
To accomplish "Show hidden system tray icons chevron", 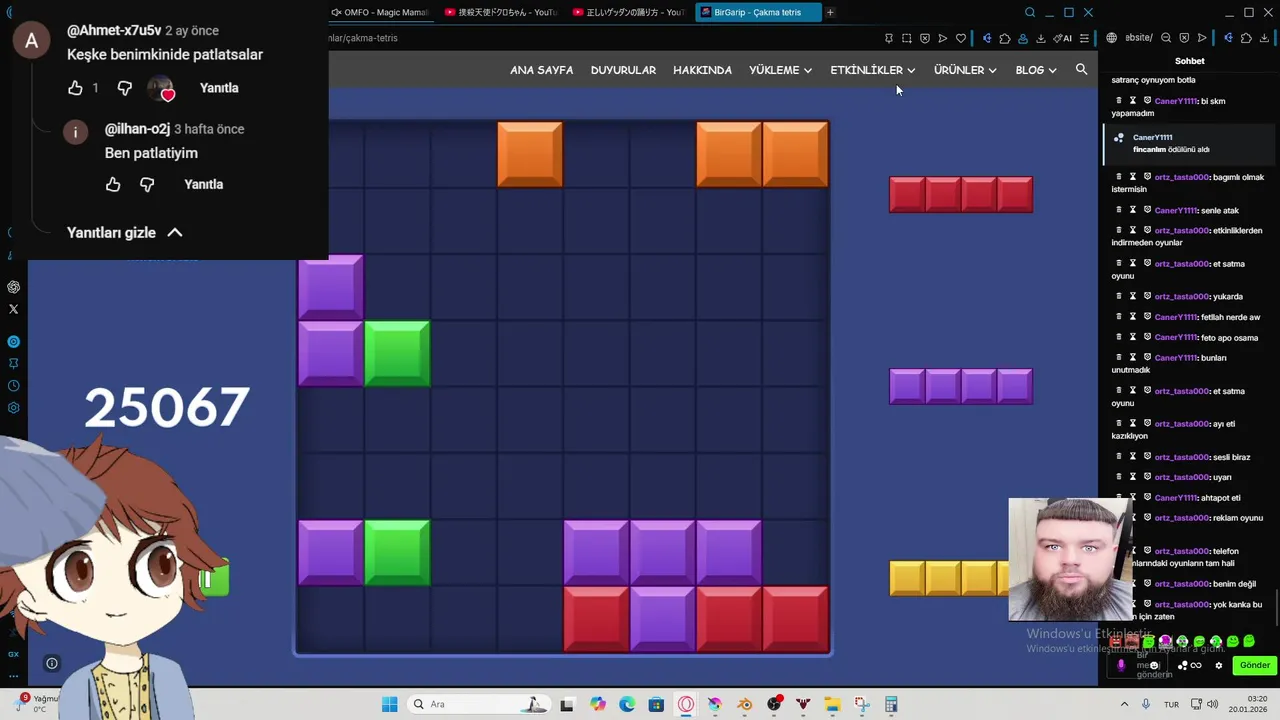I will (x=1124, y=704).
